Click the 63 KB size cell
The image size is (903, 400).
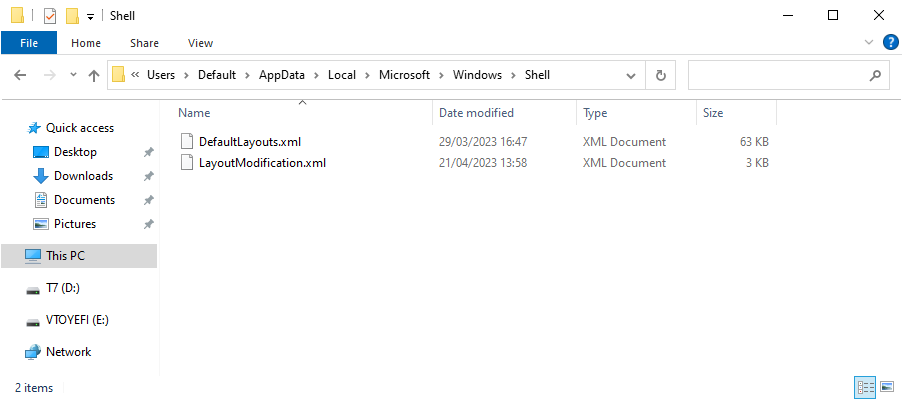coord(754,142)
